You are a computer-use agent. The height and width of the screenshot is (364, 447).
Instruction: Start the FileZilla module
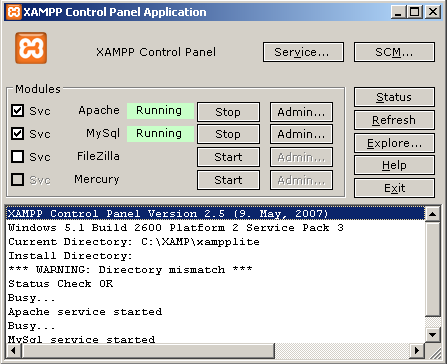pyautogui.click(x=228, y=157)
